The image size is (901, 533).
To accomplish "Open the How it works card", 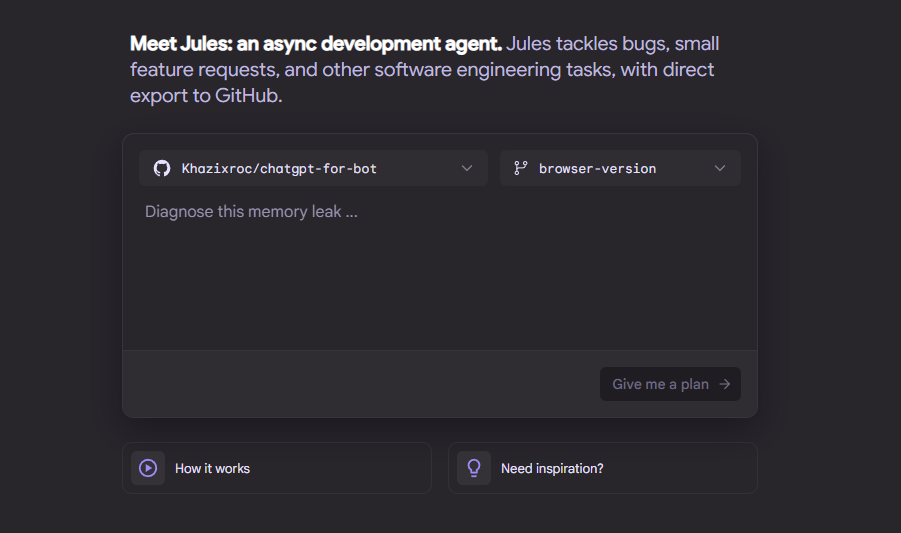I will 300,468.
